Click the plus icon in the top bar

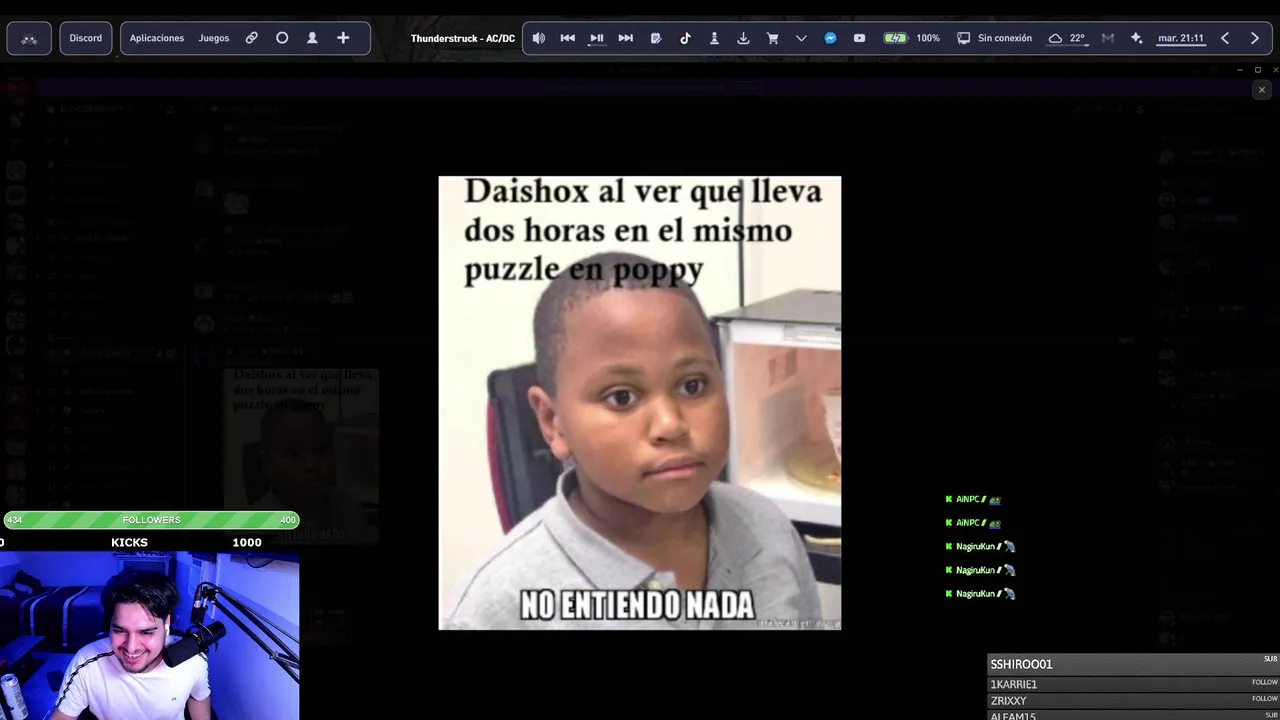click(x=343, y=38)
